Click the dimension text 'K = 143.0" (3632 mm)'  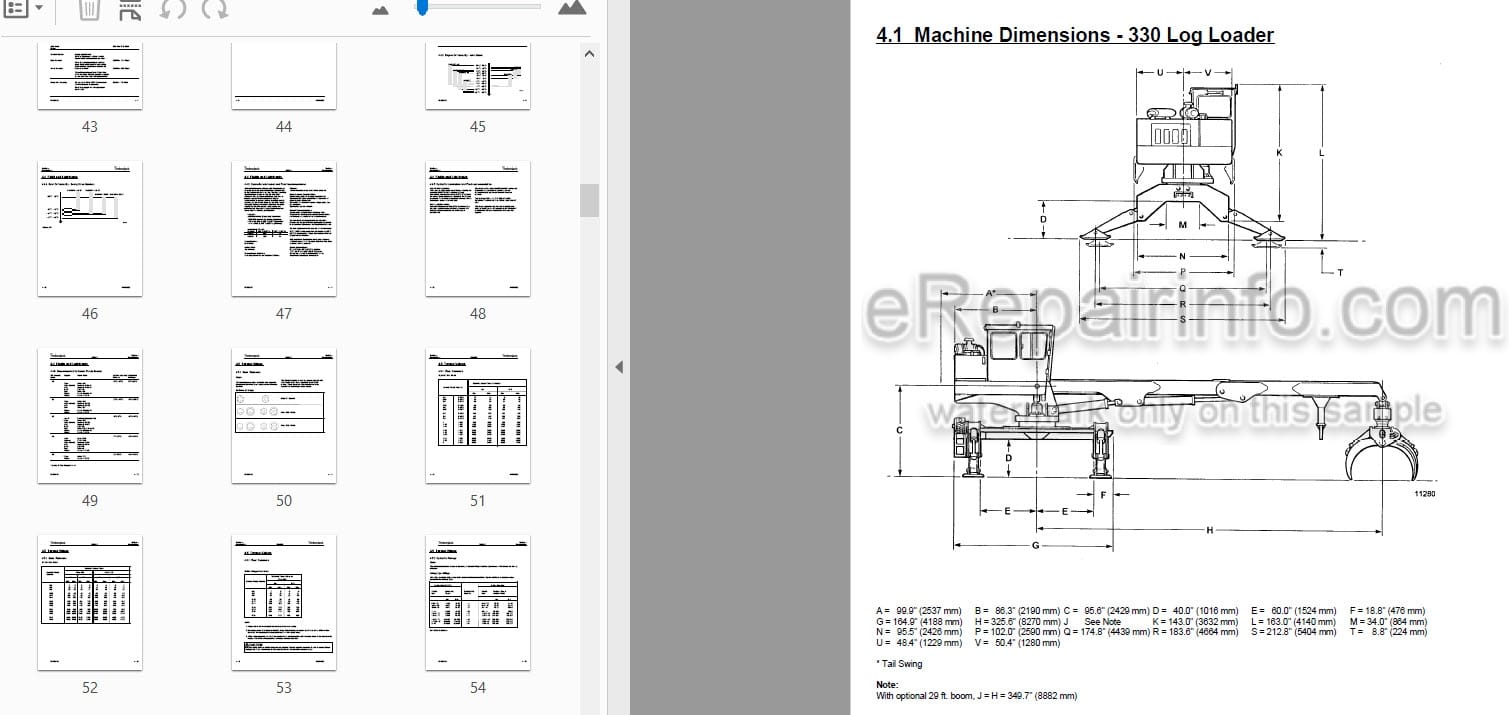click(1195, 621)
